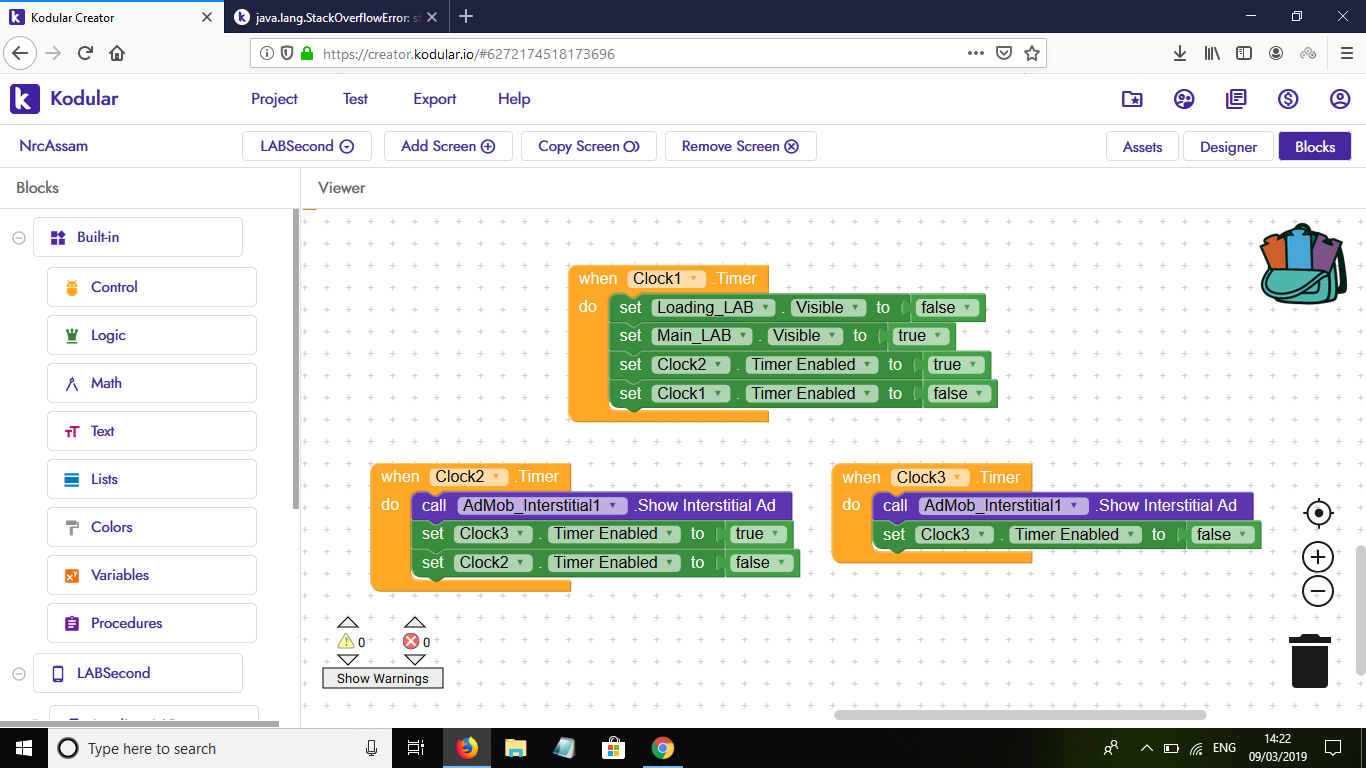This screenshot has width=1366, height=768.
Task: Click the dollar monetization icon in header
Action: point(1288,99)
